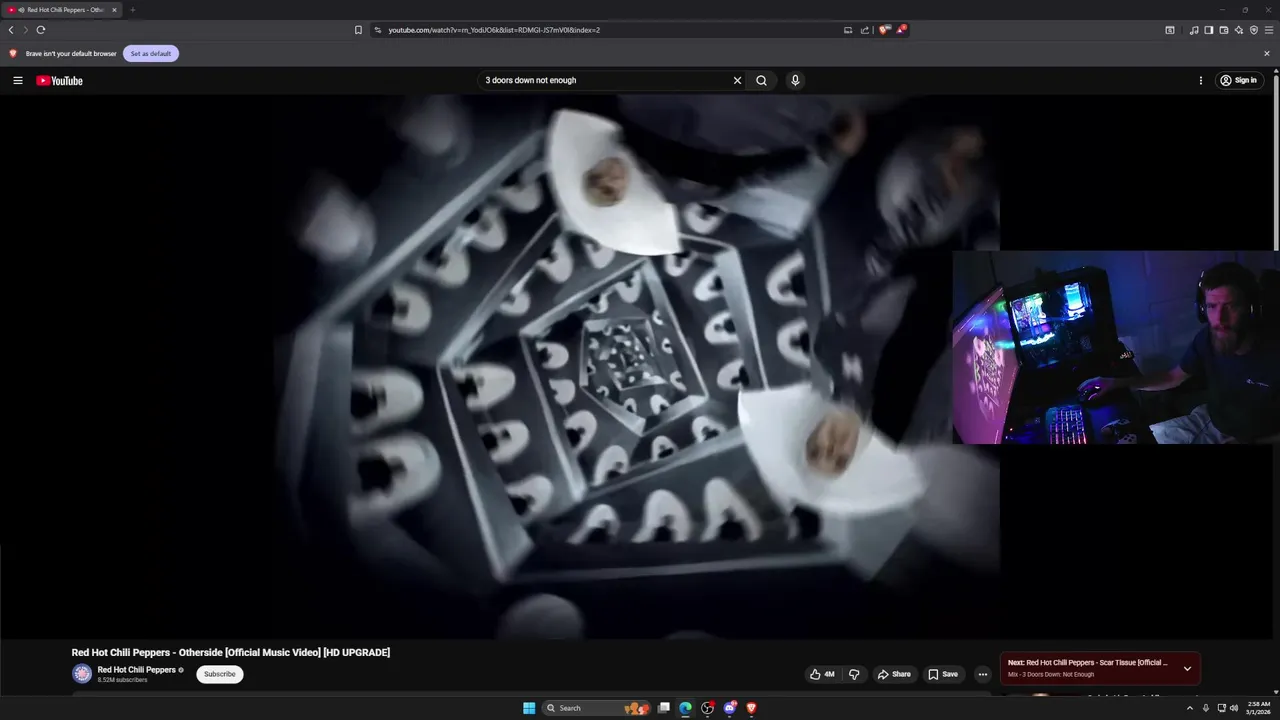Open the clock and calendar flyout
The height and width of the screenshot is (720, 1280).
(x=1259, y=708)
